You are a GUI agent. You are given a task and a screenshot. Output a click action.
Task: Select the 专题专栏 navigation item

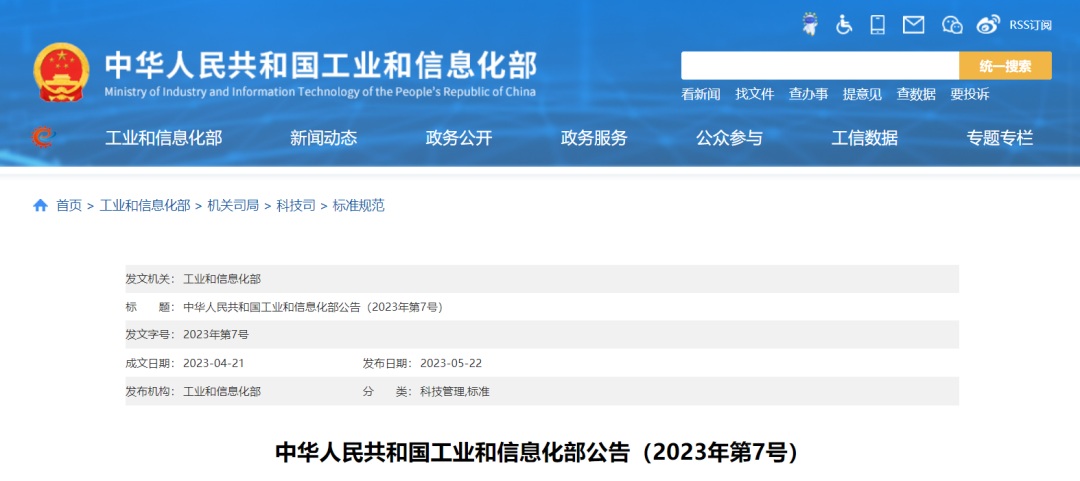coord(999,139)
